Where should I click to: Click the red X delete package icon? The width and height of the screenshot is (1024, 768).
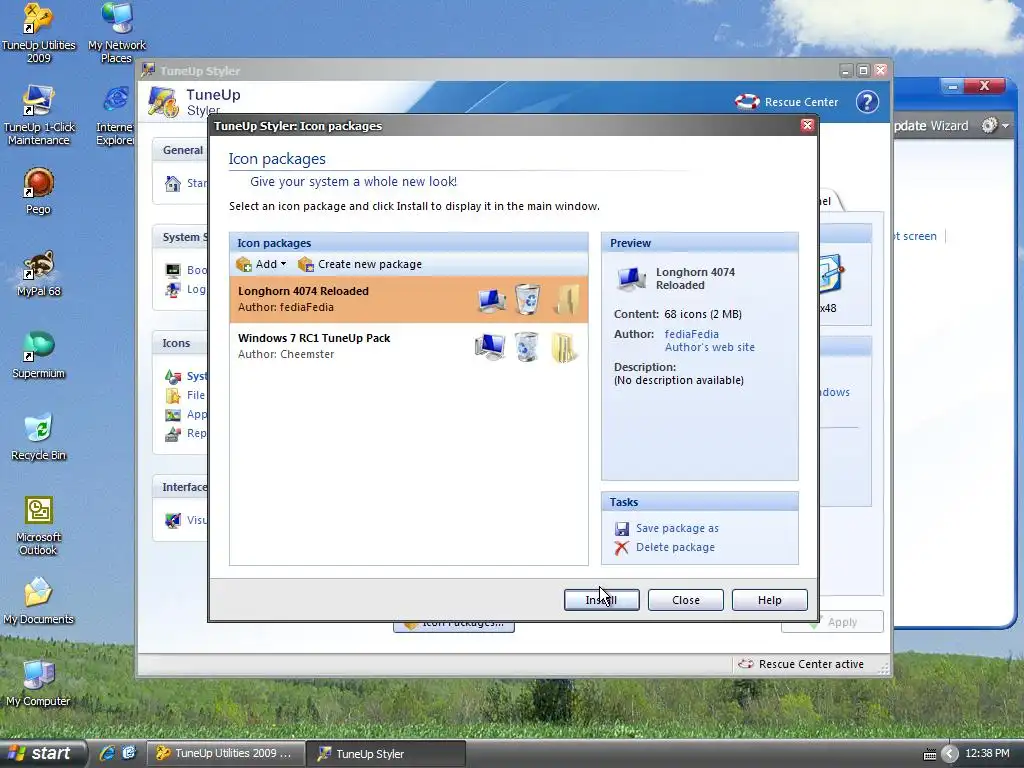pyautogui.click(x=621, y=548)
